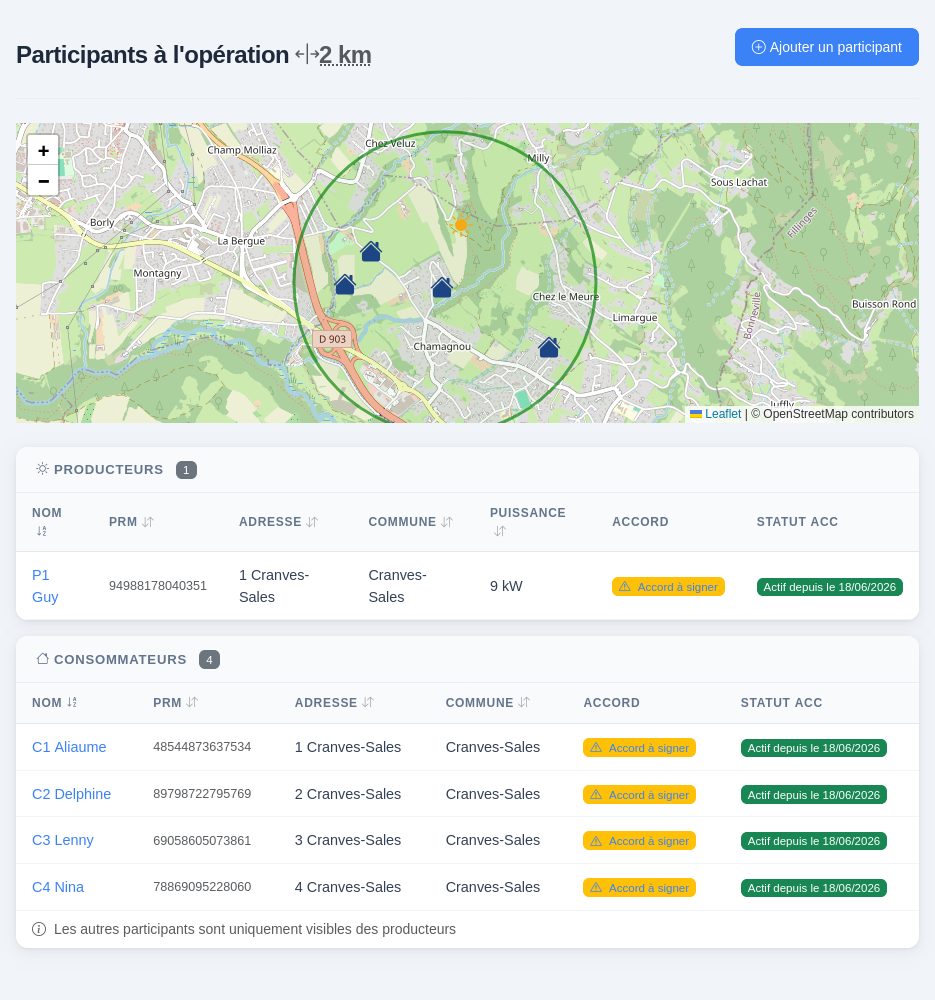The image size is (935, 1000).
Task: Sort consumers table by PRM
Action: tap(192, 702)
